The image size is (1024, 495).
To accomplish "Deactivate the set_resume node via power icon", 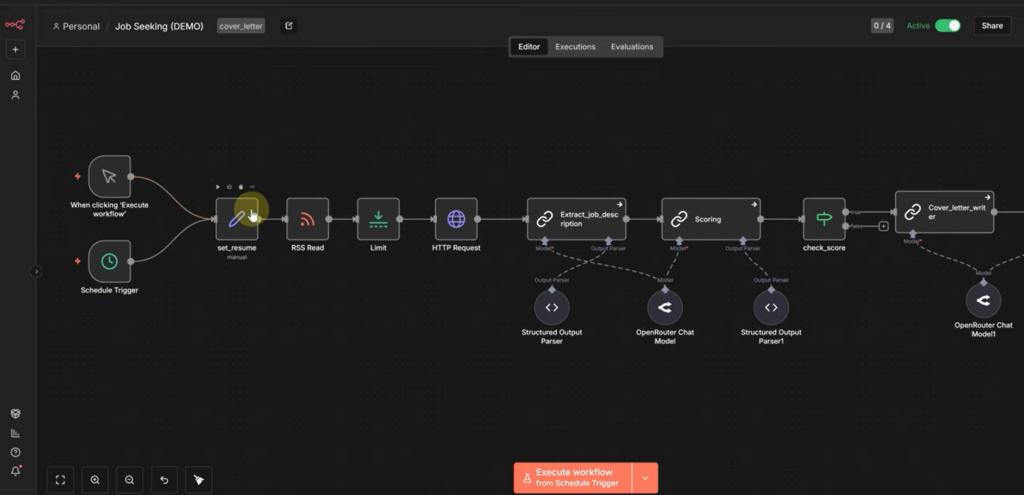I will coord(230,187).
